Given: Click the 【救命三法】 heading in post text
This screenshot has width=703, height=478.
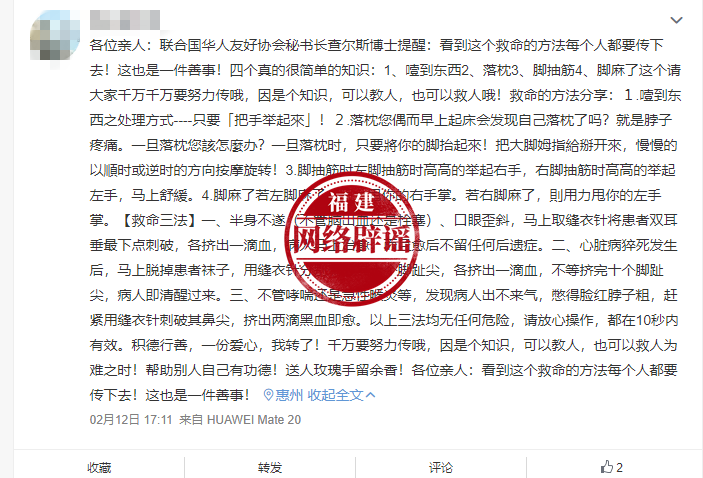Looking at the screenshot, I should point(159,220).
